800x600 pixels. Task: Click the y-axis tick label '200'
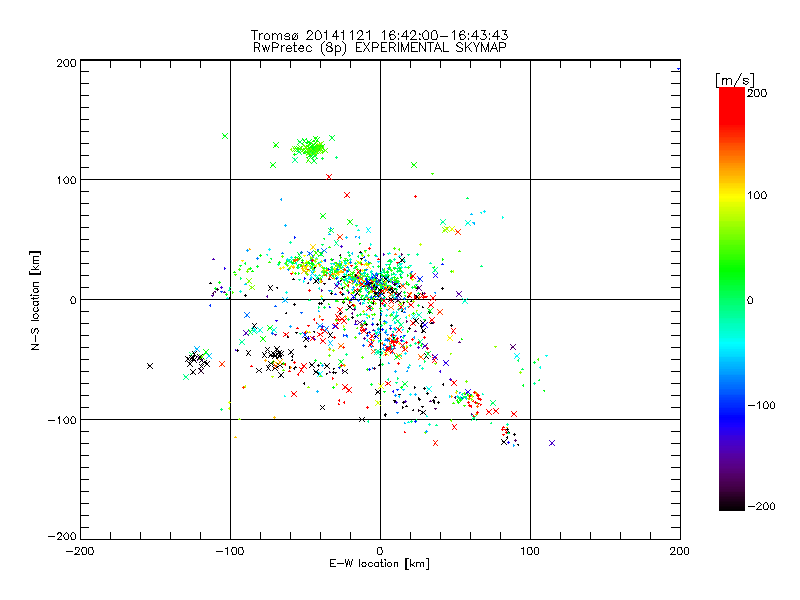coord(66,63)
